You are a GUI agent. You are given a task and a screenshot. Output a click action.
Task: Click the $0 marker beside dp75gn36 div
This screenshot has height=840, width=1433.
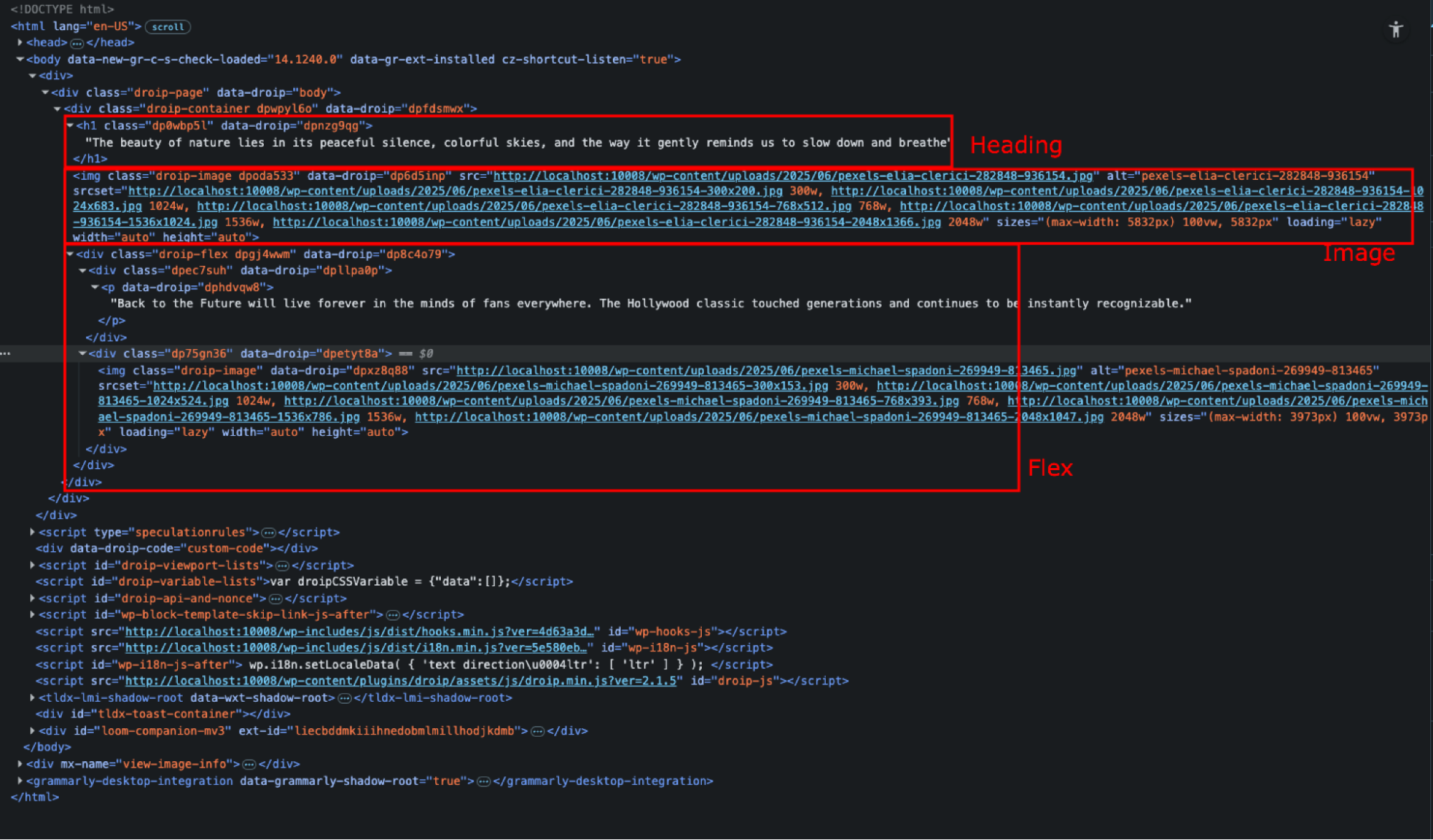tap(424, 353)
